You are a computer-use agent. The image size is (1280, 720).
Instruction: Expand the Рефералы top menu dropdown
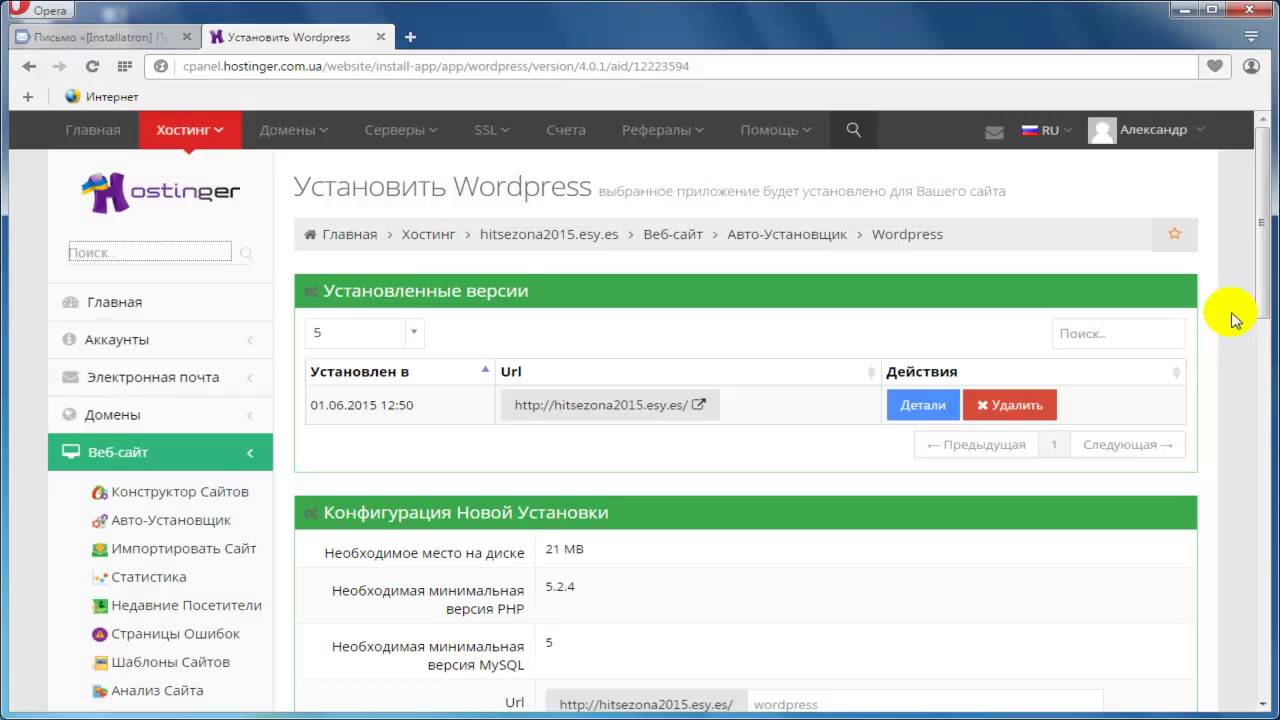click(663, 130)
